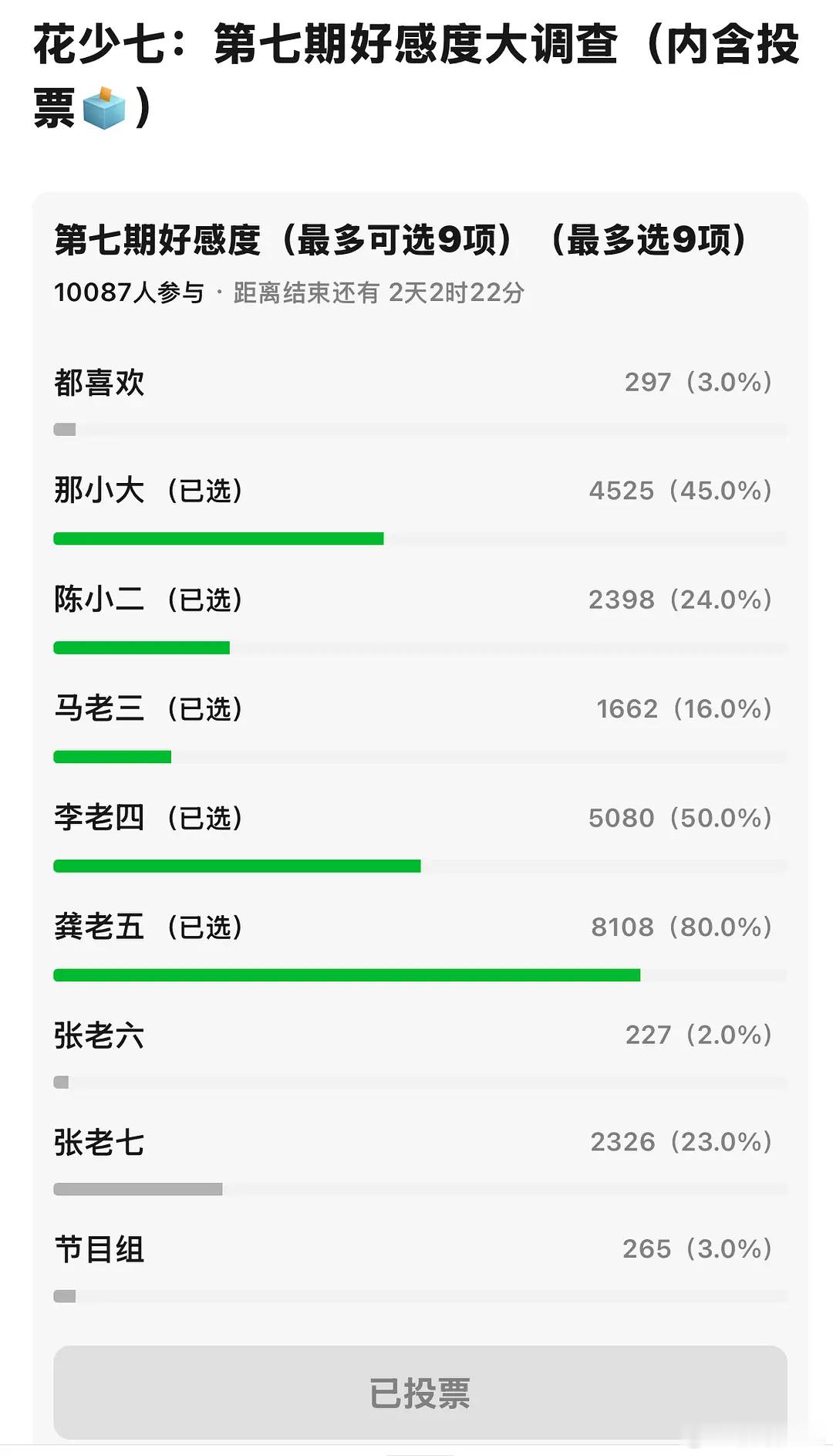Viewport: 833px width, 1456px height.
Task: Click the 张老七 gray progress bar
Action: click(x=138, y=1189)
